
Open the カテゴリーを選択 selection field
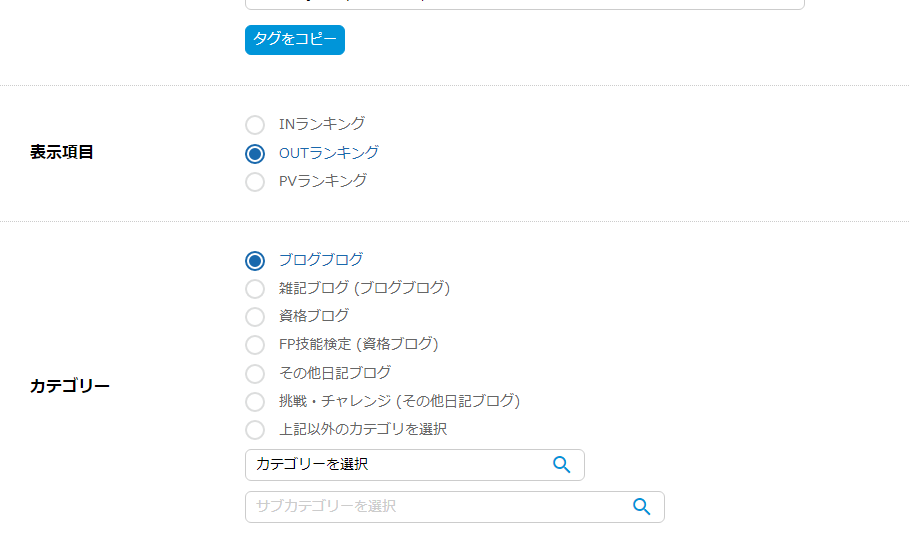click(x=414, y=465)
